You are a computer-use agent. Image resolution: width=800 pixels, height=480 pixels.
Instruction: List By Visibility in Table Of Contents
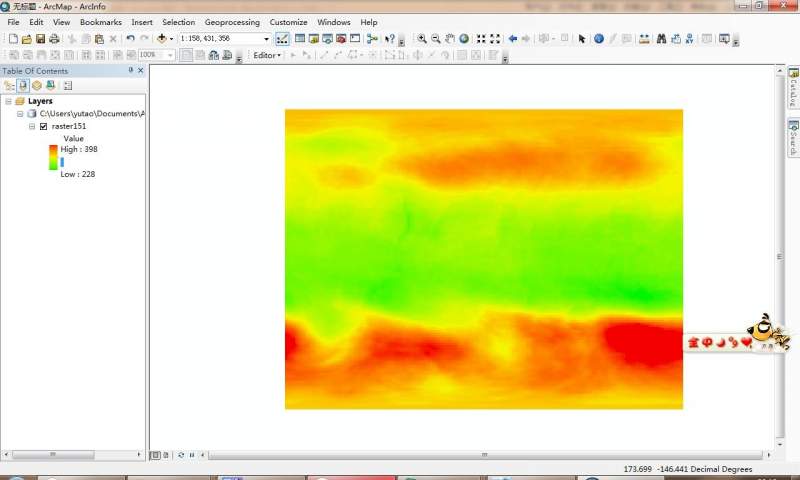[37, 86]
